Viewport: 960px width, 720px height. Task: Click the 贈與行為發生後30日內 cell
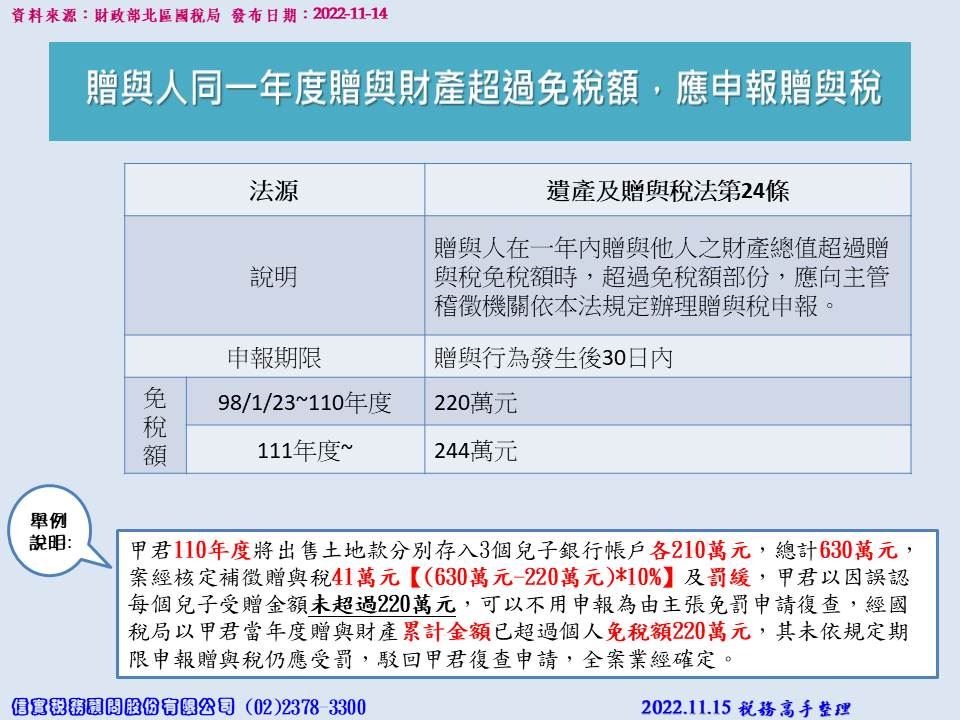[667, 357]
